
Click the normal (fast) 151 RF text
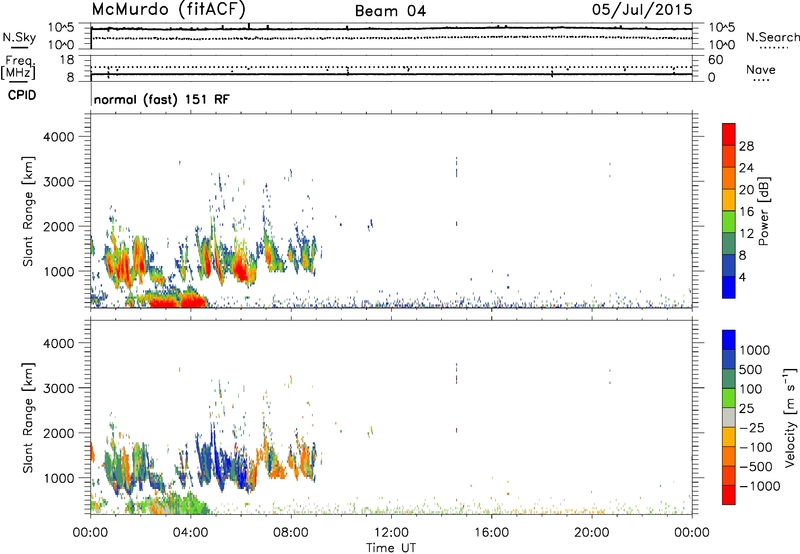[x=162, y=99]
